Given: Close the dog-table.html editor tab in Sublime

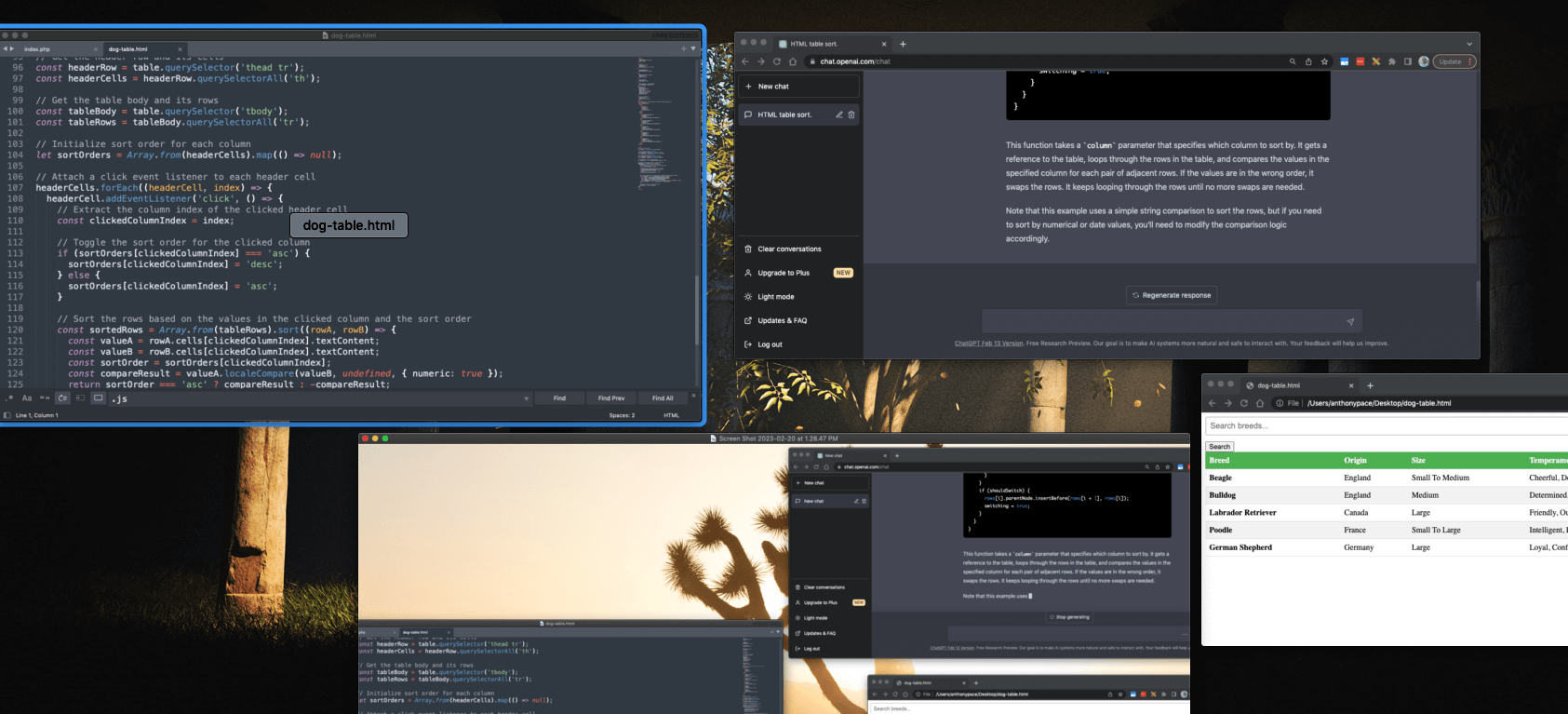Looking at the screenshot, I should coord(180,49).
